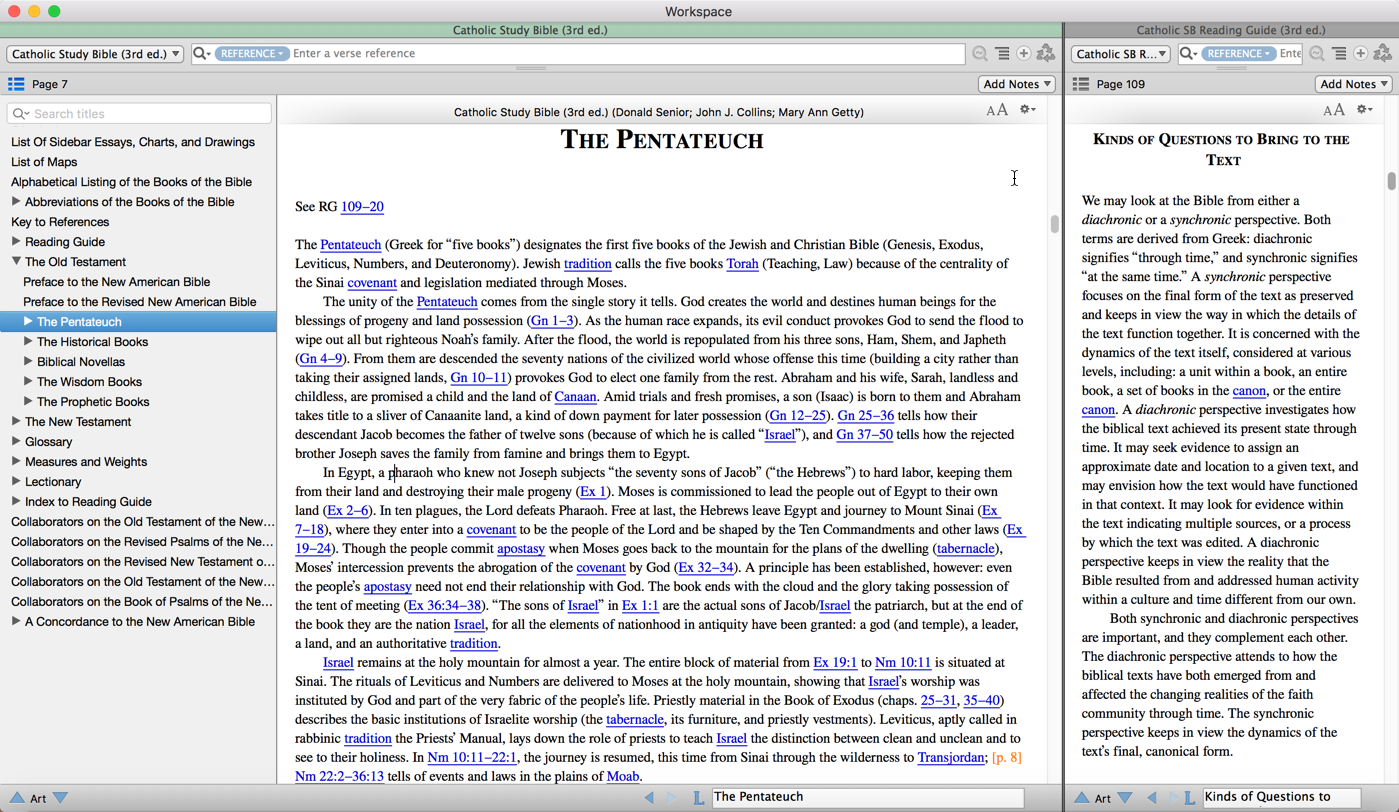Switch to Catholic Study Bible (3rd ed.) tab
Image resolution: width=1399 pixels, height=812 pixels.
tap(530, 30)
